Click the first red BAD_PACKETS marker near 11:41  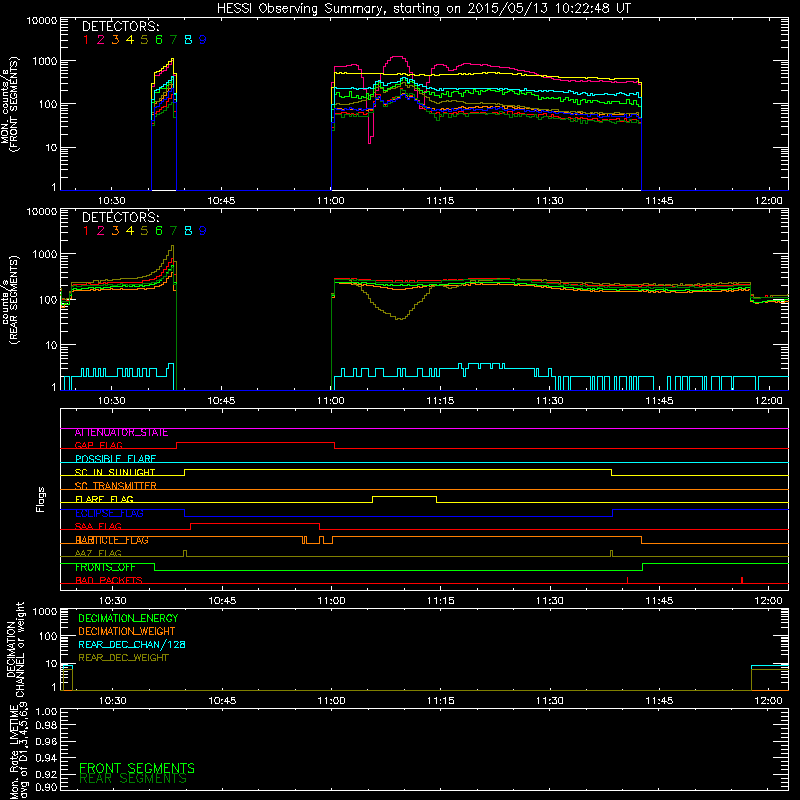coord(627,580)
